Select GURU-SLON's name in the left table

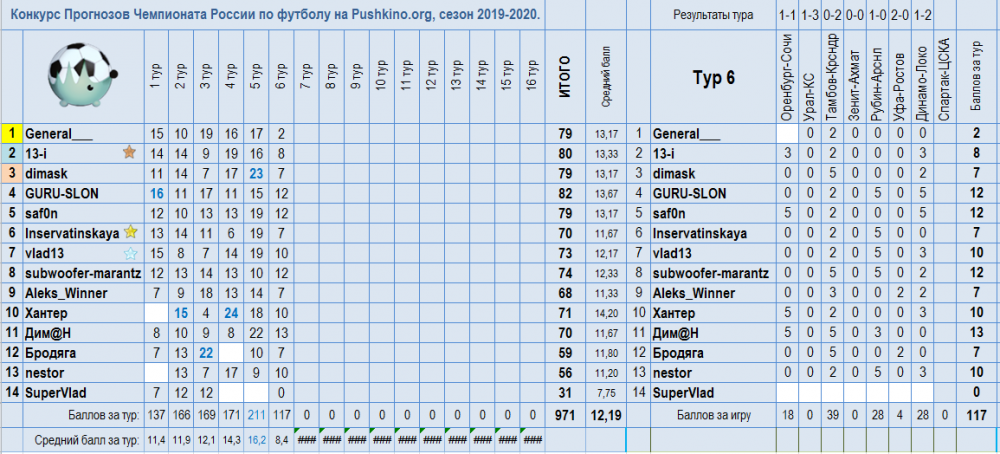point(62,193)
